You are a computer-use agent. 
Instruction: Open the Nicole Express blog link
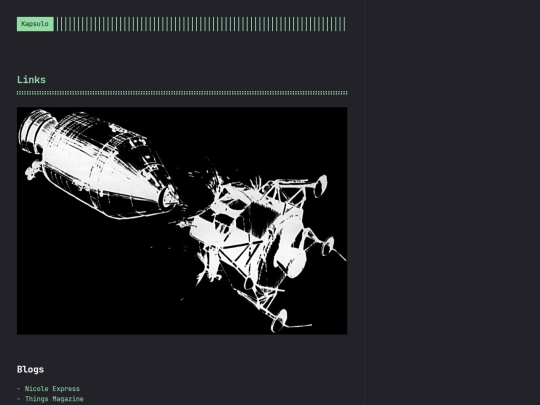click(x=52, y=389)
